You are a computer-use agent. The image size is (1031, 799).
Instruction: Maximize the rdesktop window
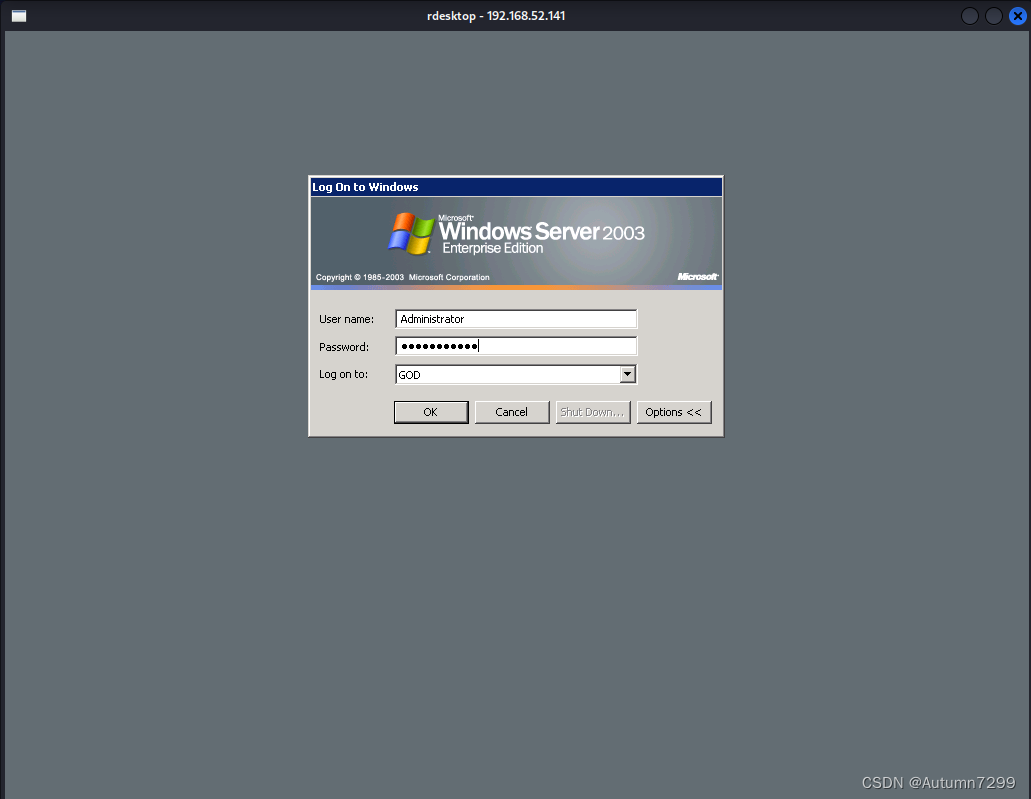tap(994, 16)
